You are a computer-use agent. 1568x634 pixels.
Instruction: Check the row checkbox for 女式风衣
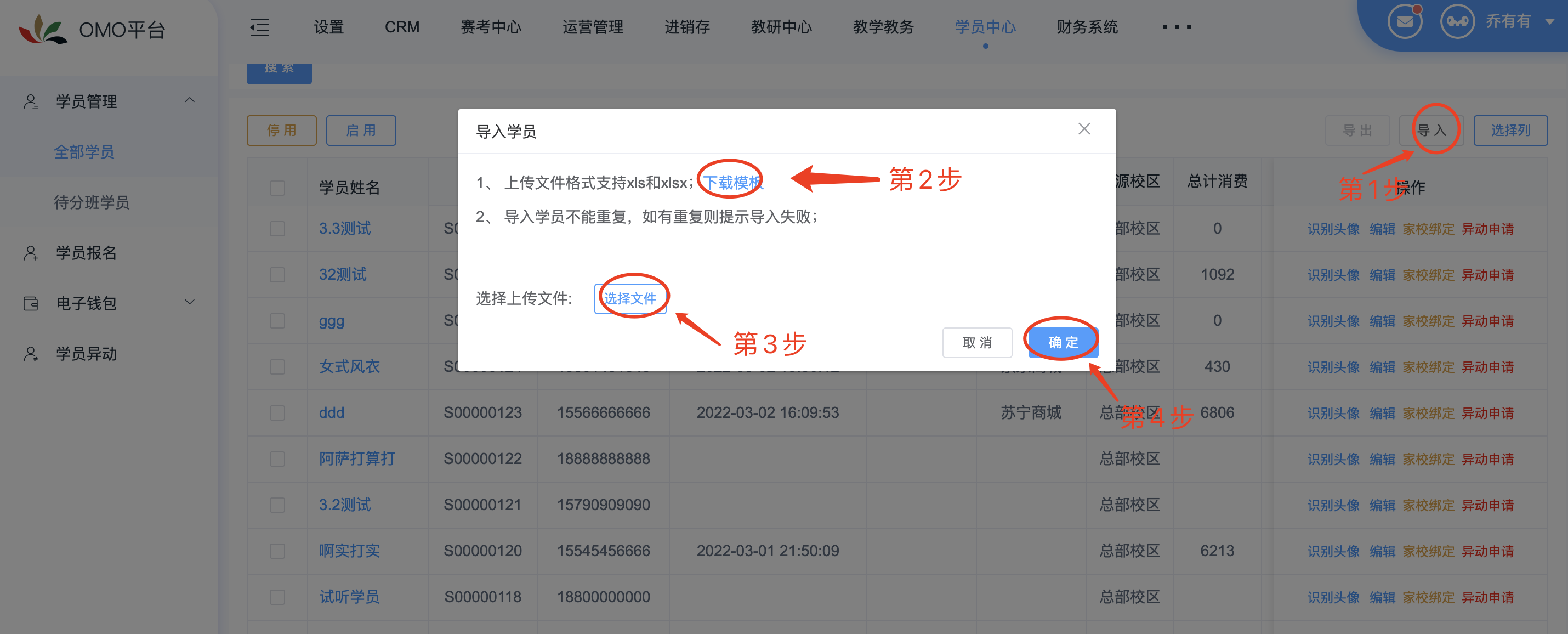coord(277,367)
